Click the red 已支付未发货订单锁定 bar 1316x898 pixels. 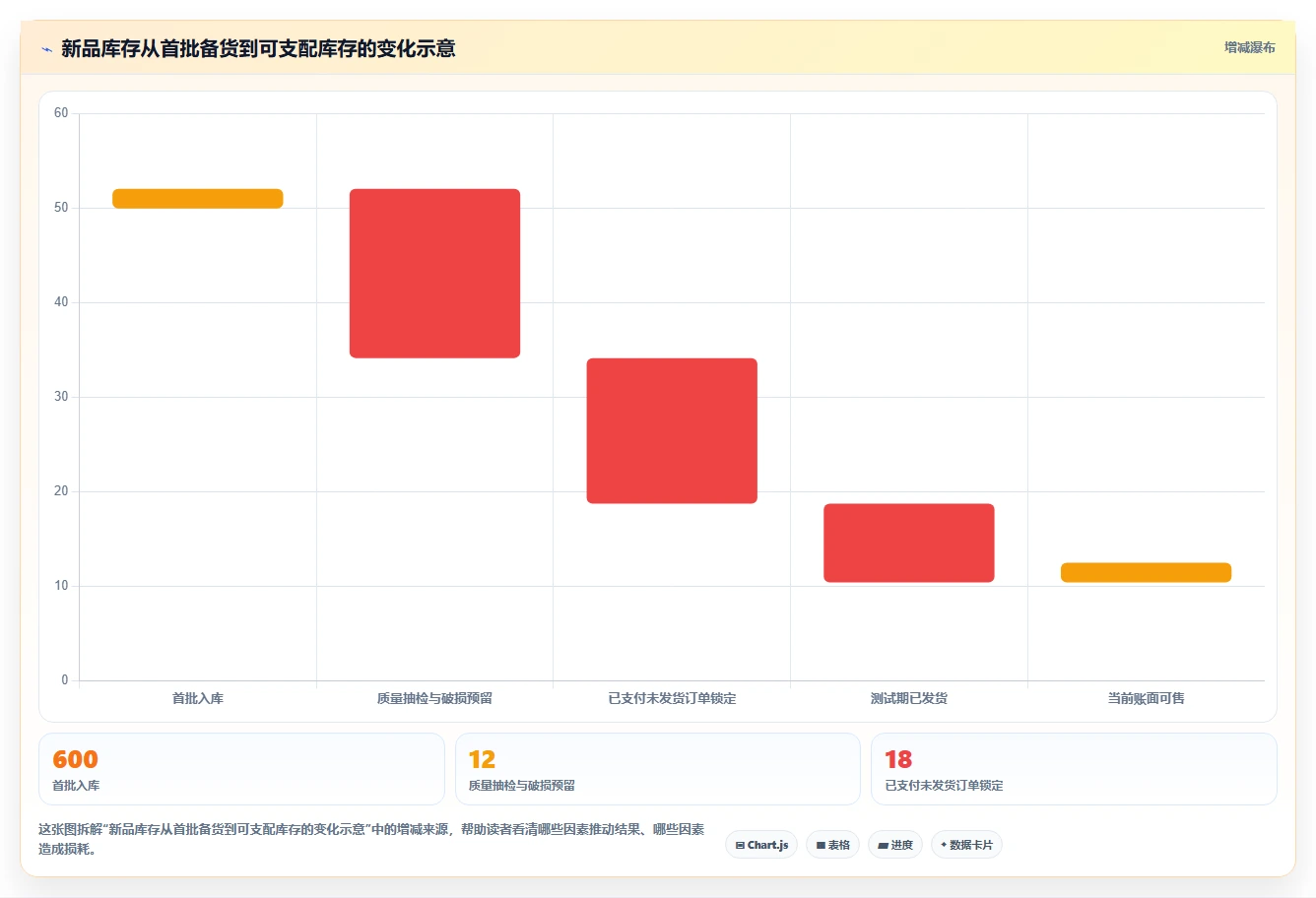click(x=672, y=431)
